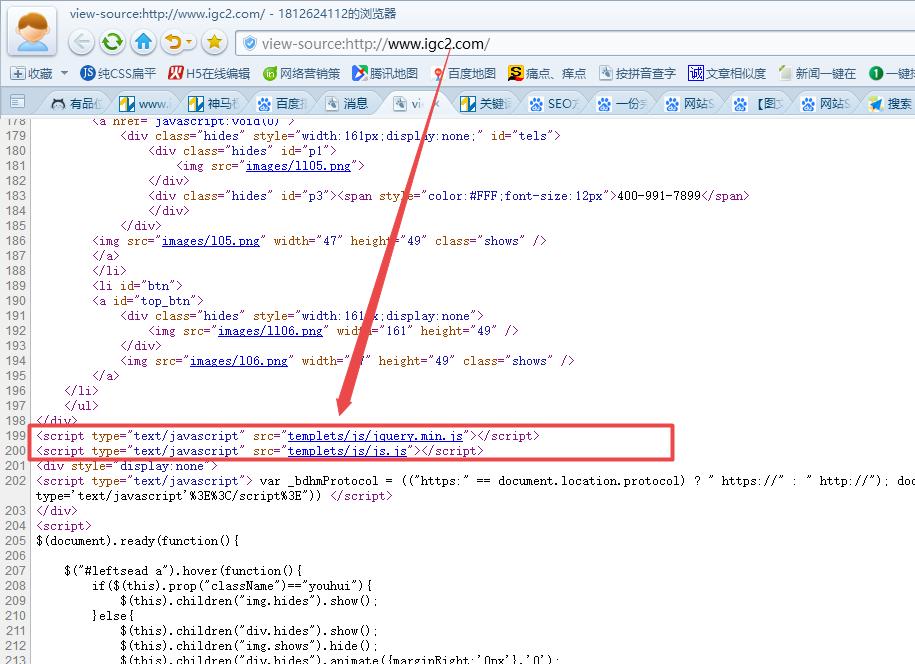Open the home page icon

click(x=143, y=42)
